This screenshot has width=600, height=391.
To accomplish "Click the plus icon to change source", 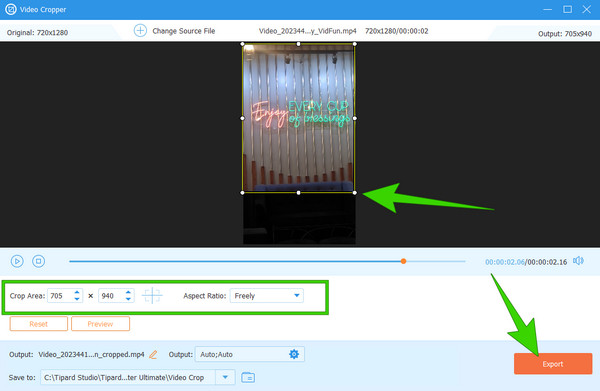I will 140,30.
